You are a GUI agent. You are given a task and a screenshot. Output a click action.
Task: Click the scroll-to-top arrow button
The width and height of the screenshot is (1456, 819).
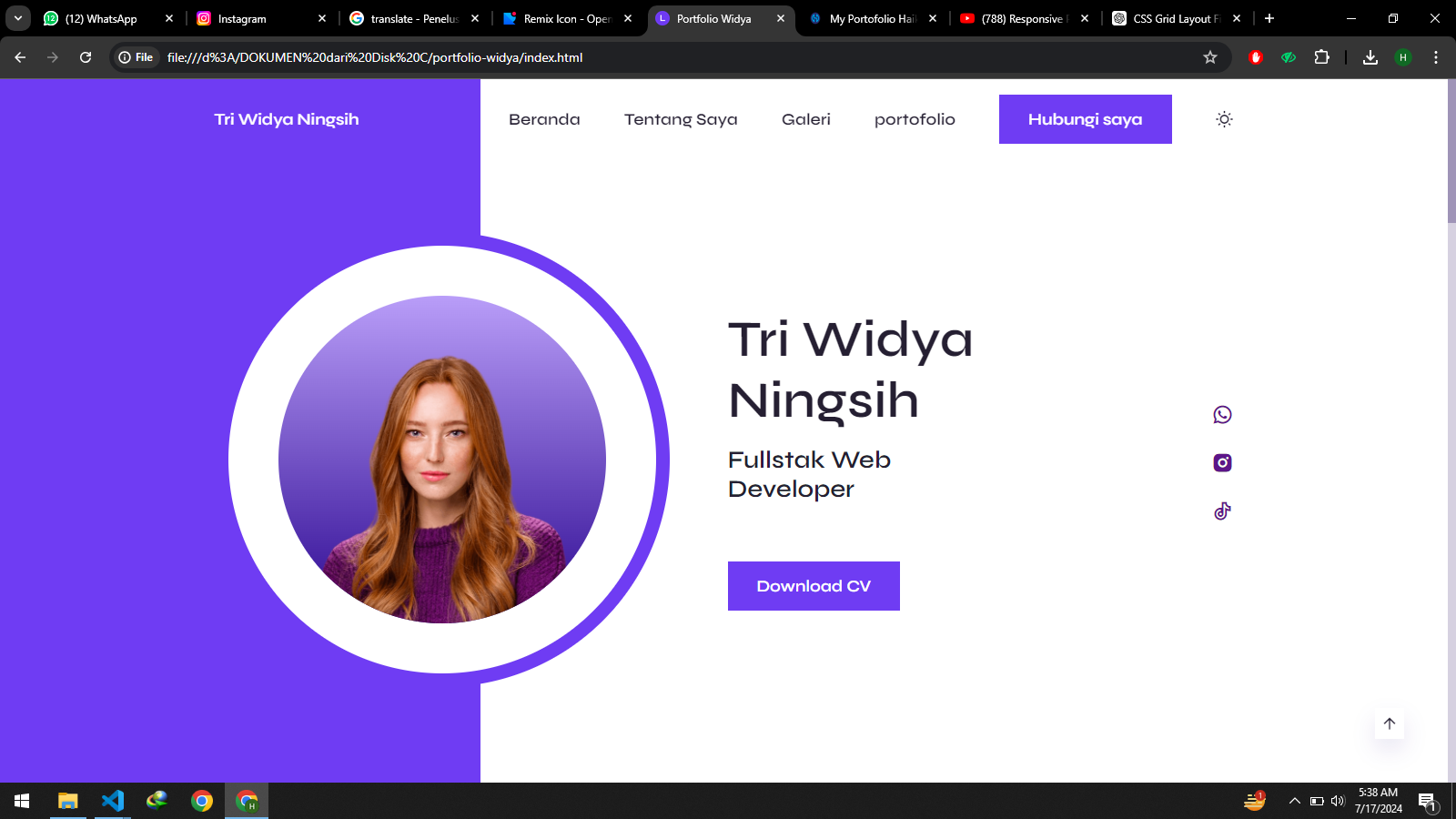tap(1389, 724)
